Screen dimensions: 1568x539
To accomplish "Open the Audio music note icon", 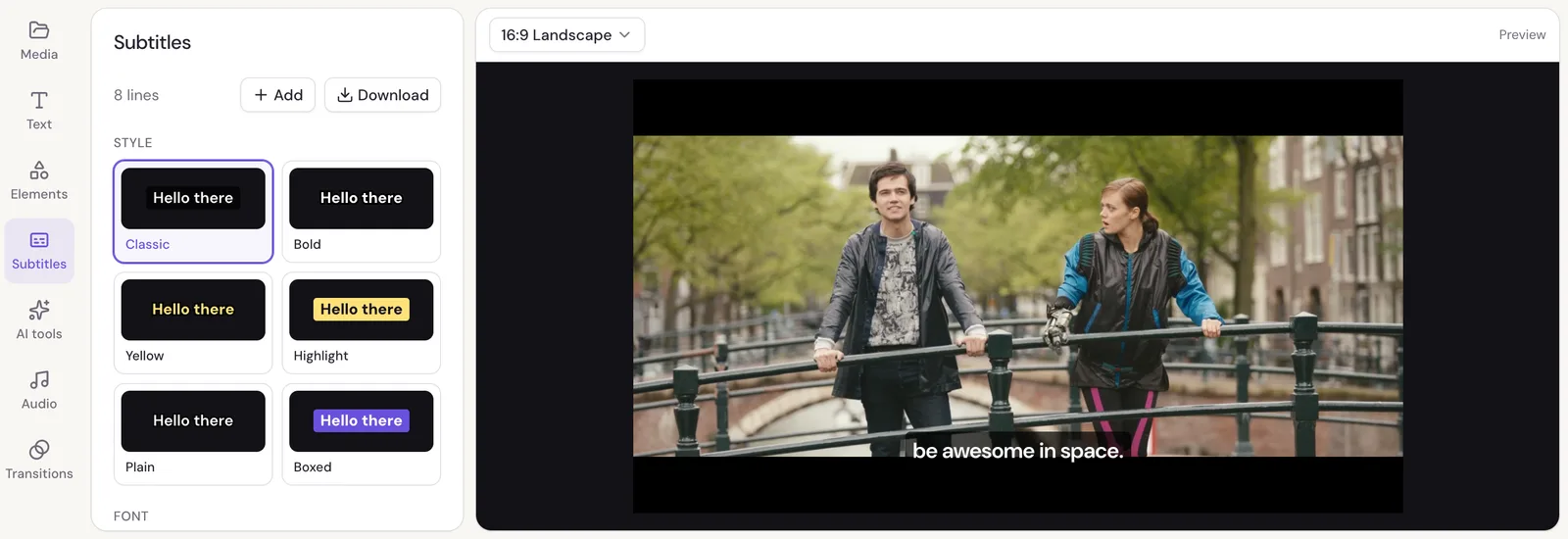I will point(39,379).
